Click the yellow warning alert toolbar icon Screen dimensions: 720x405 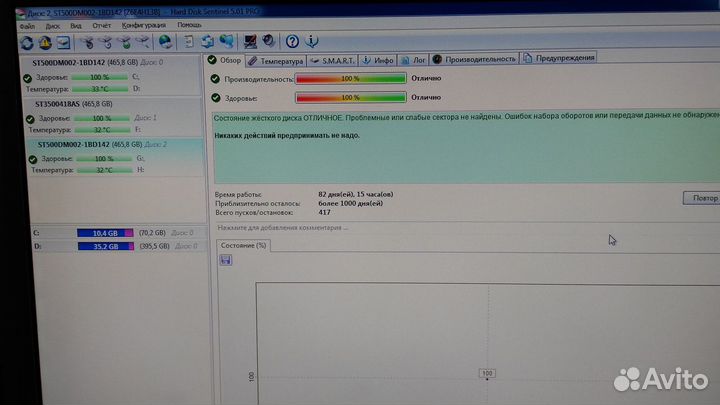tap(45, 43)
